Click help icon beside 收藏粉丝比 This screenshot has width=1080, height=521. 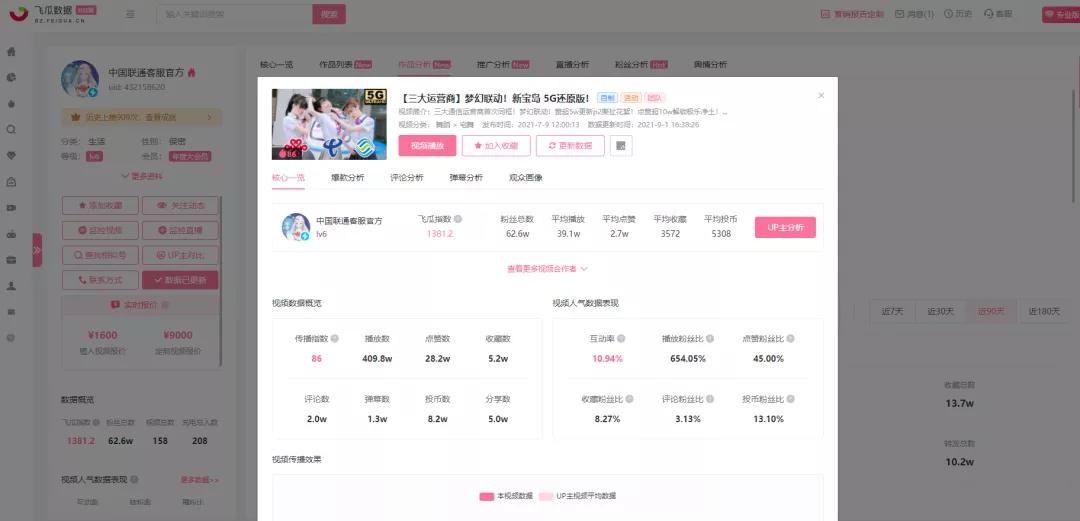coord(630,399)
